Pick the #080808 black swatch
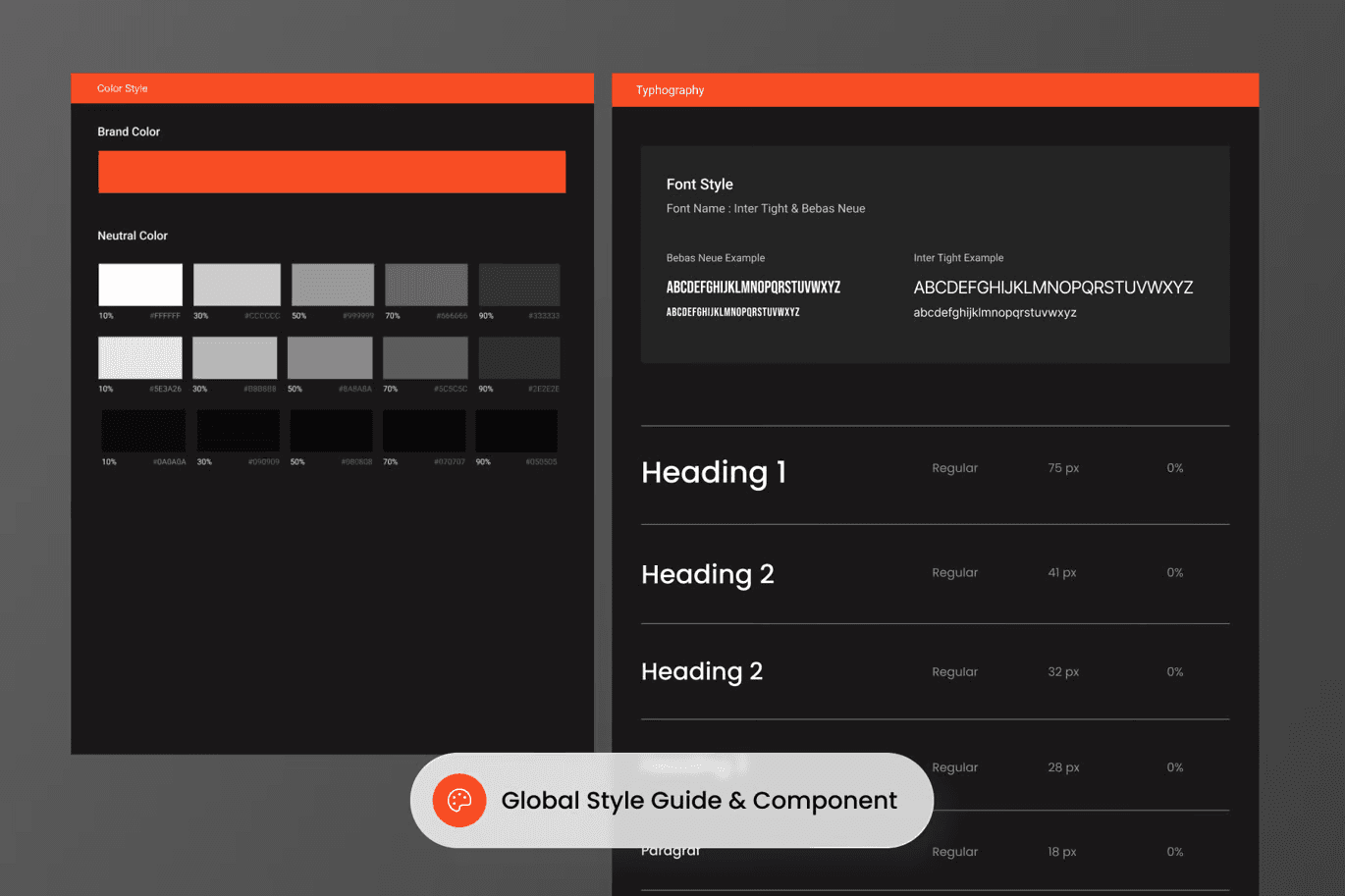1345x896 pixels. point(331,431)
